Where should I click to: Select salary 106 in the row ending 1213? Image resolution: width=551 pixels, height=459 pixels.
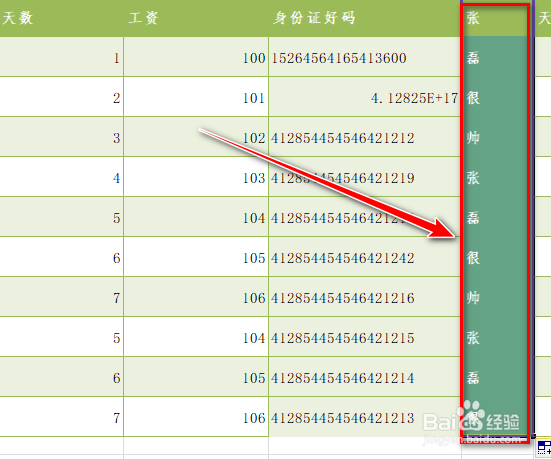196,417
